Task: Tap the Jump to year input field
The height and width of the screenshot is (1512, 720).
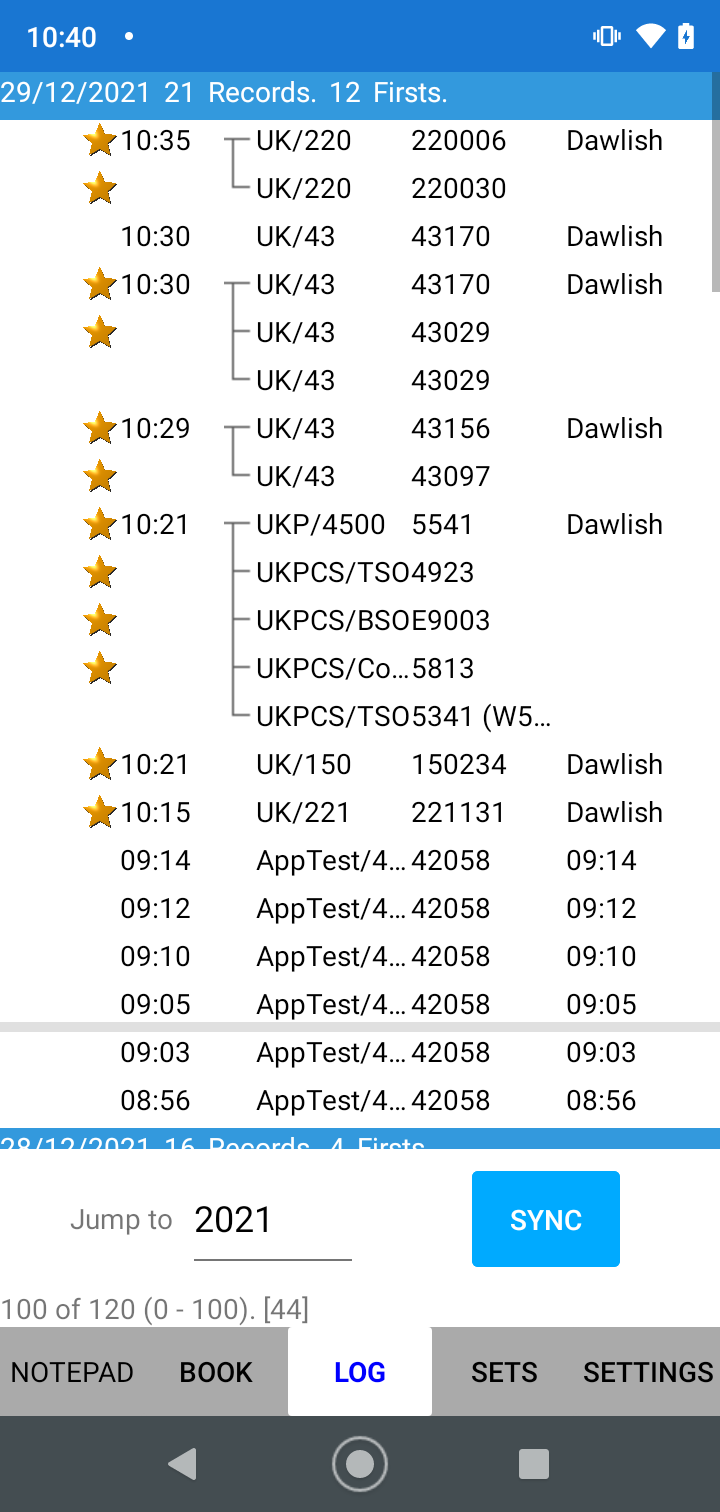Action: click(x=272, y=1220)
